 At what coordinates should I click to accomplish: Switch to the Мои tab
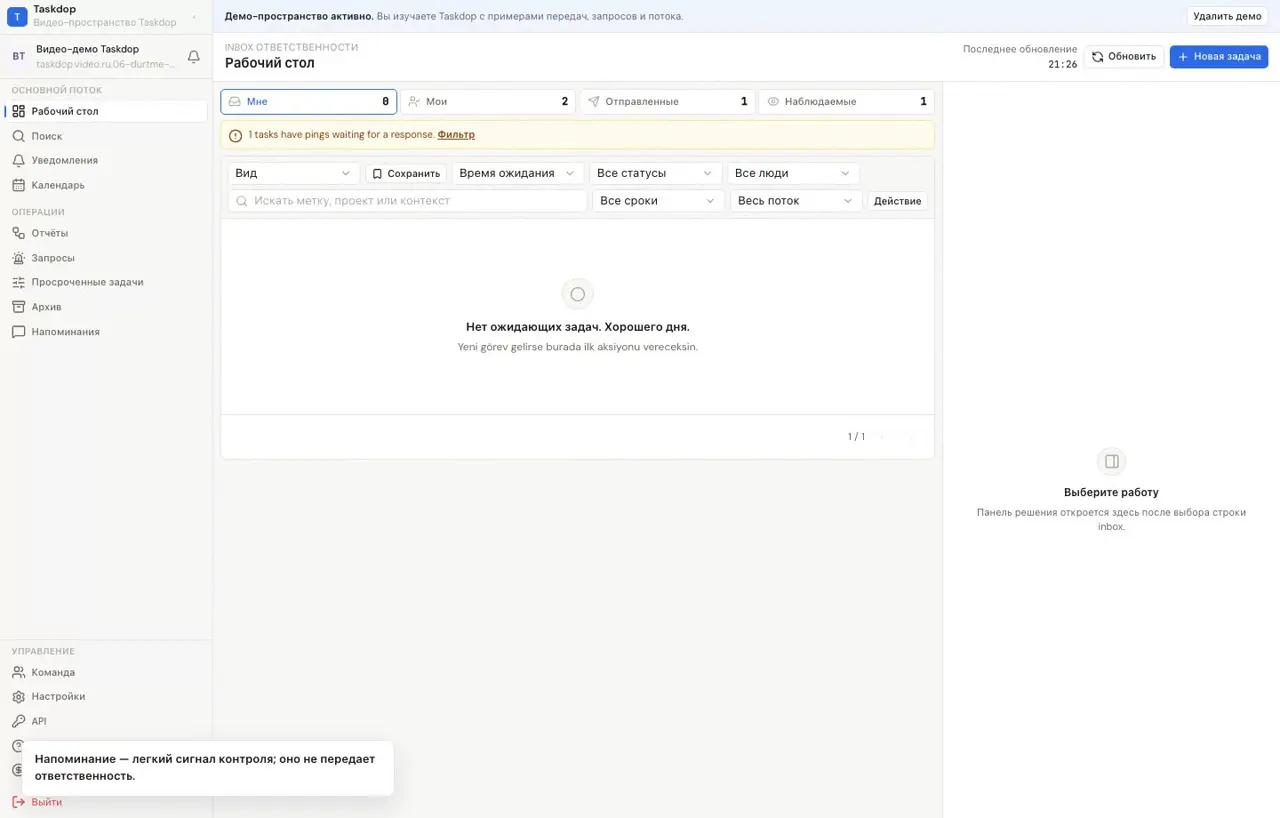(488, 101)
